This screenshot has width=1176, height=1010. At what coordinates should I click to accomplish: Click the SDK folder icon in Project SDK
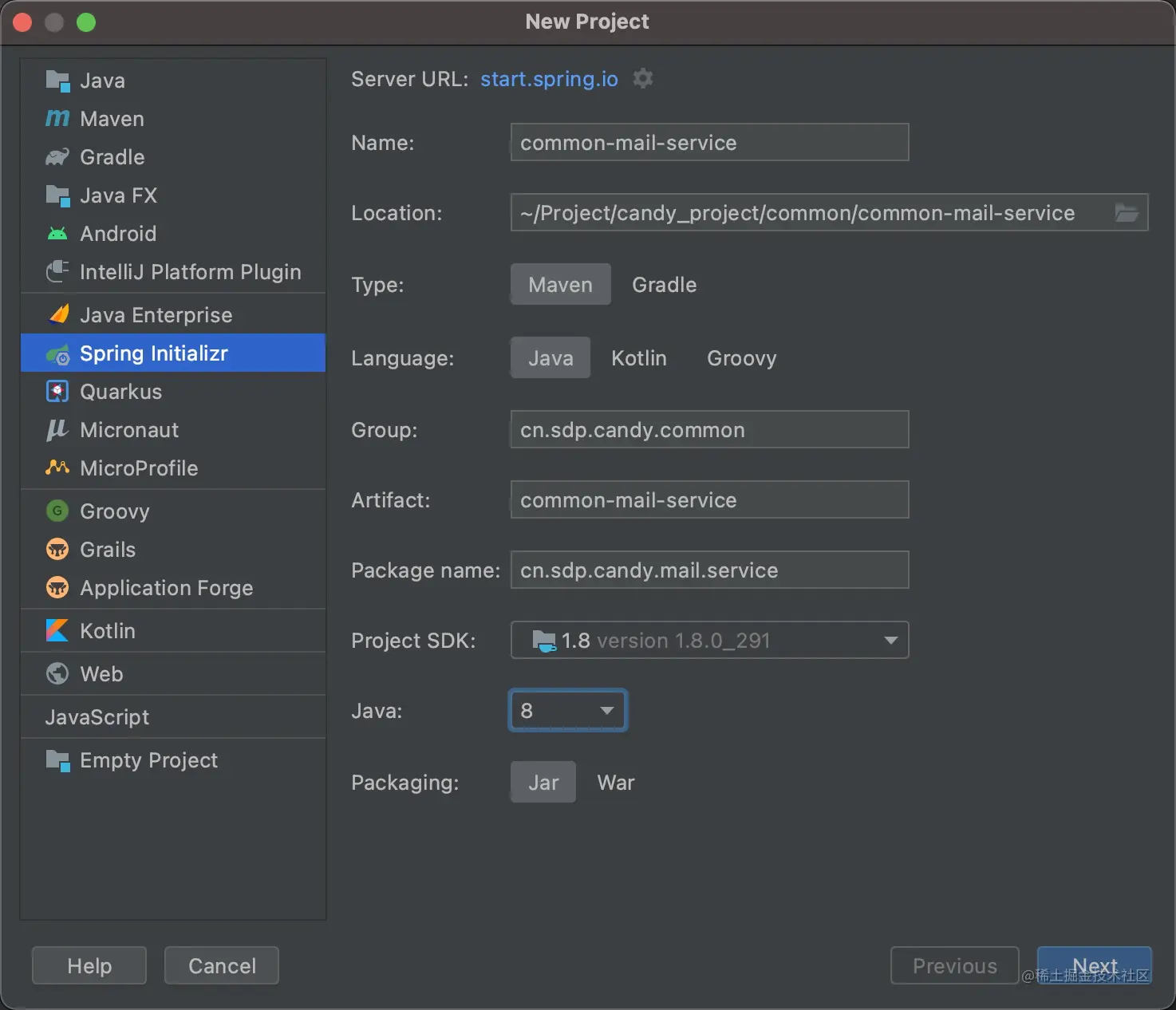click(544, 641)
